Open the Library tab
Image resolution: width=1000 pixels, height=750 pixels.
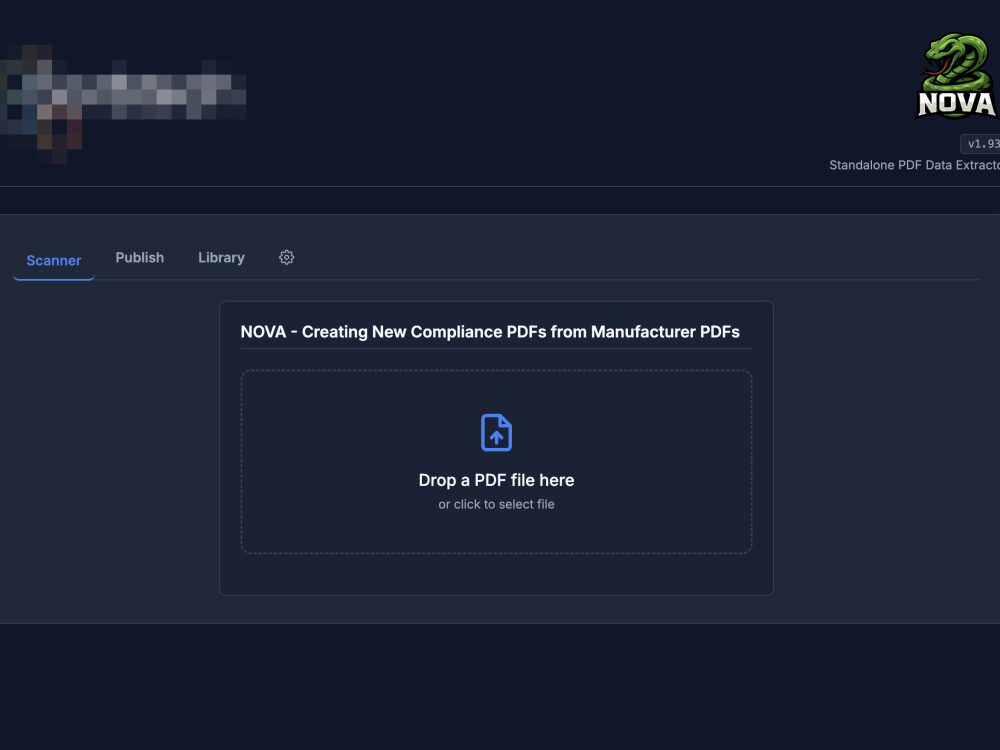[221, 258]
